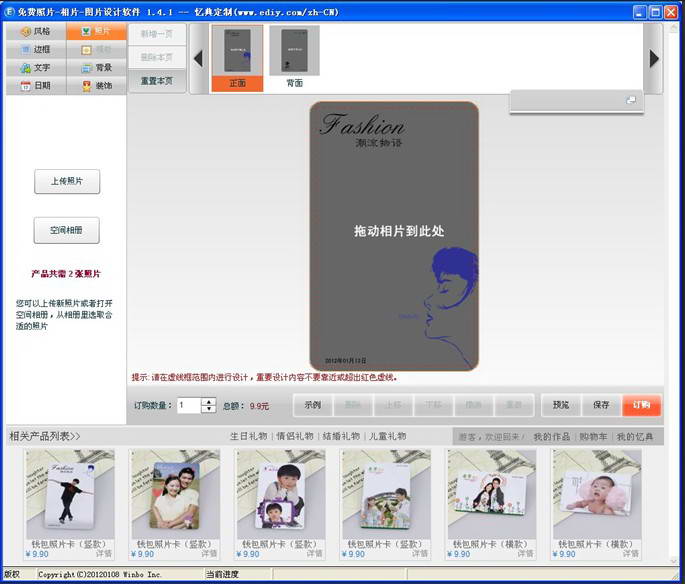
Task: Increase order quantity with the up arrow
Action: [209, 401]
